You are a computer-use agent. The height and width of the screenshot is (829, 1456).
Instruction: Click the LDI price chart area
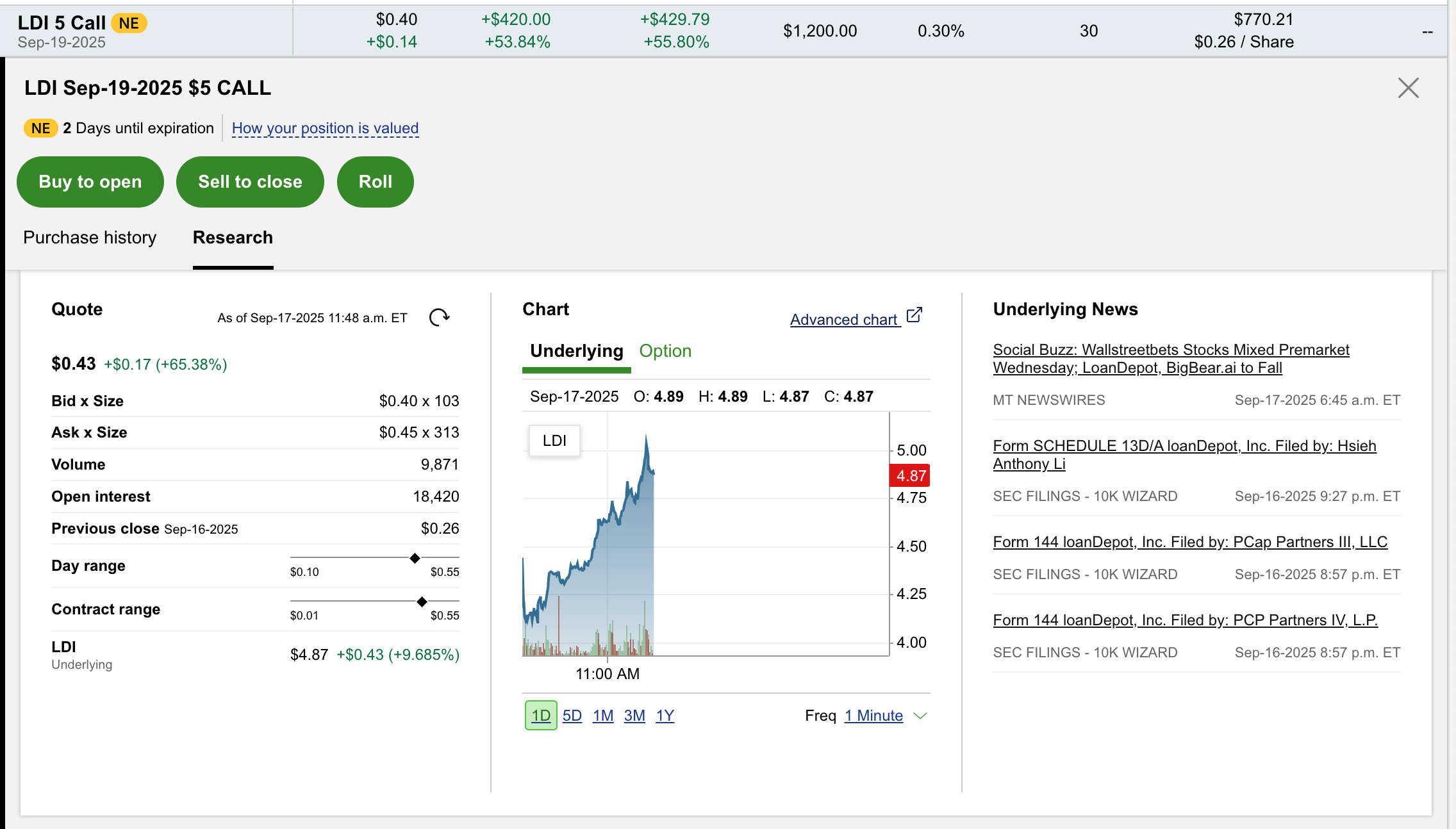(x=706, y=534)
